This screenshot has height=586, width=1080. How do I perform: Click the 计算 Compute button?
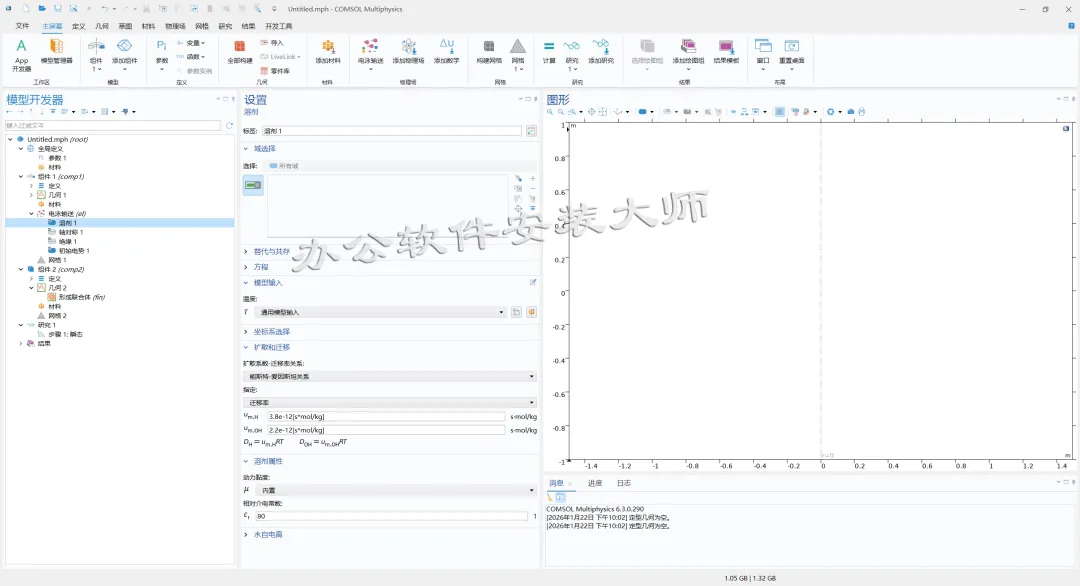coord(549,52)
